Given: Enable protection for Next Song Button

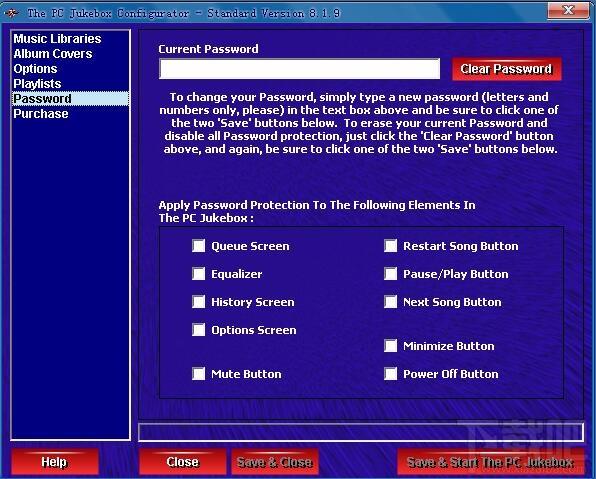Looking at the screenshot, I should pyautogui.click(x=390, y=302).
